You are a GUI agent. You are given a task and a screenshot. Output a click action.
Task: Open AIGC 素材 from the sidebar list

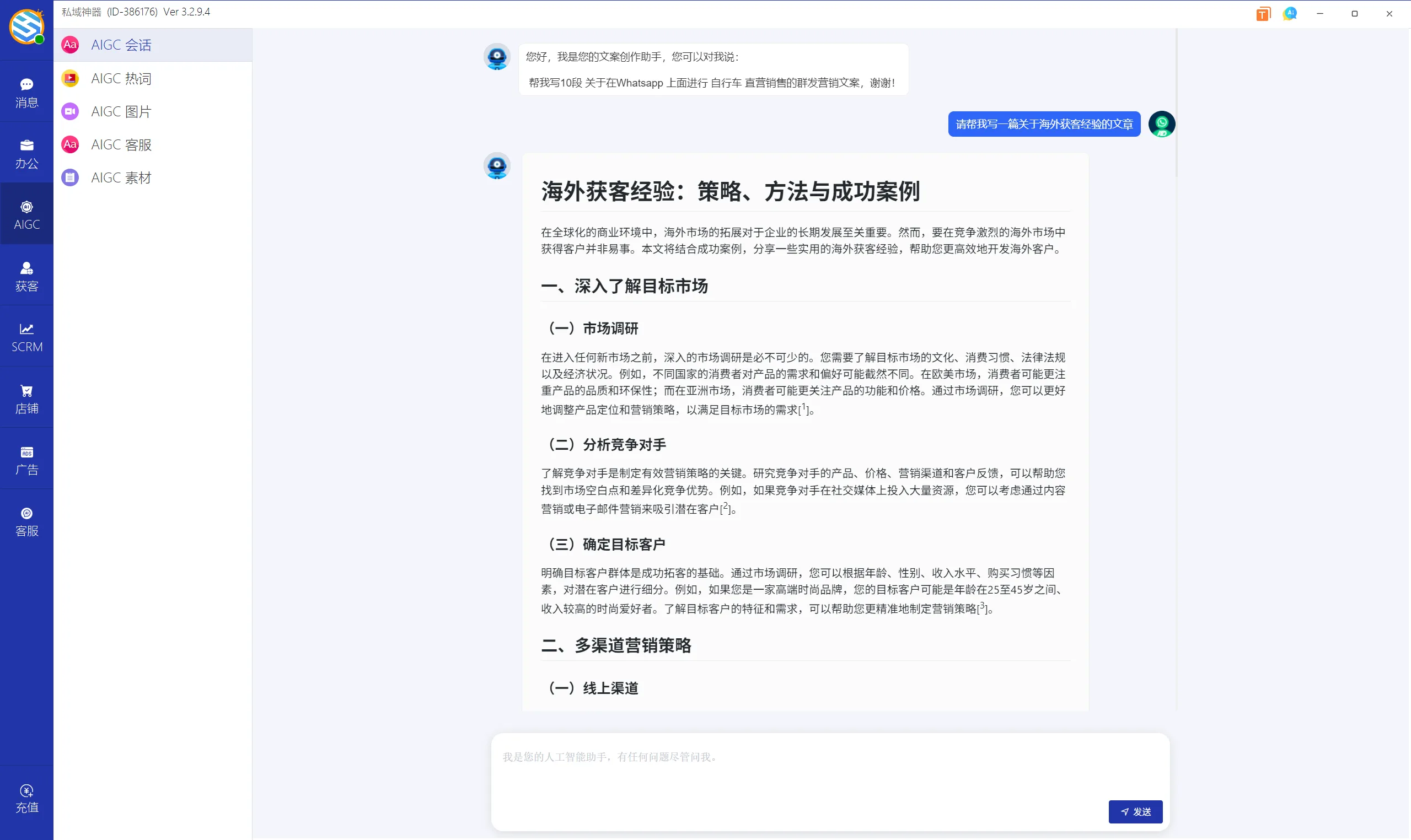click(x=121, y=177)
